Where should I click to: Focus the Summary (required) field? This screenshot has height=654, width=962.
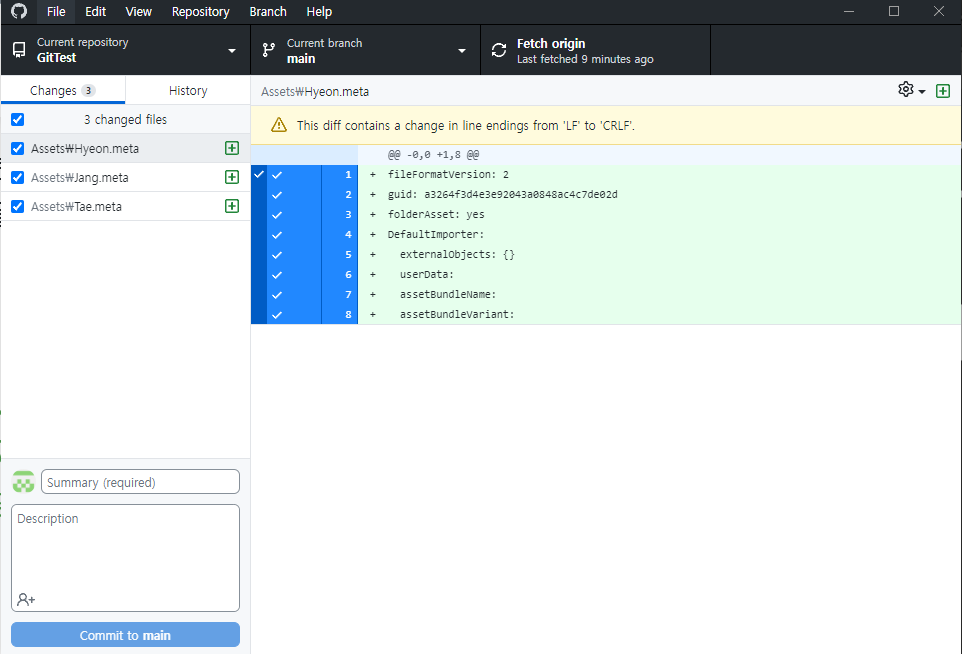(x=140, y=482)
